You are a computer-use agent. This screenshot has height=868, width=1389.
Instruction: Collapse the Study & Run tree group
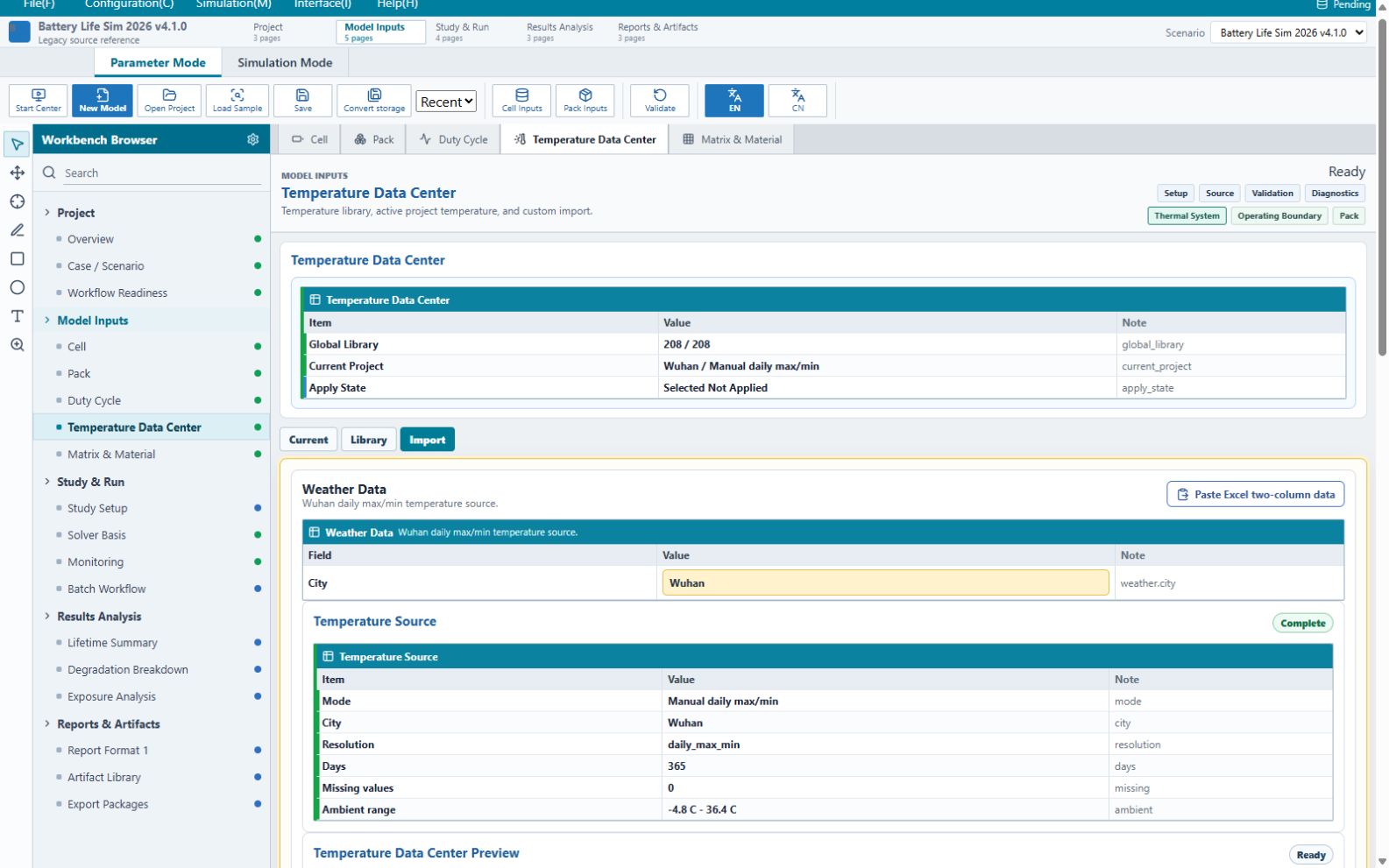pos(47,482)
